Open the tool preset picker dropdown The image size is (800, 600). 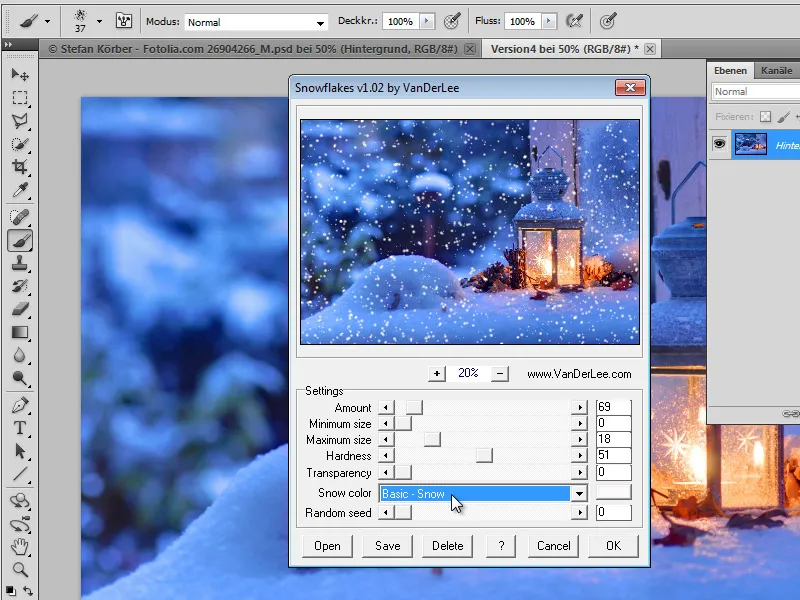[47, 21]
